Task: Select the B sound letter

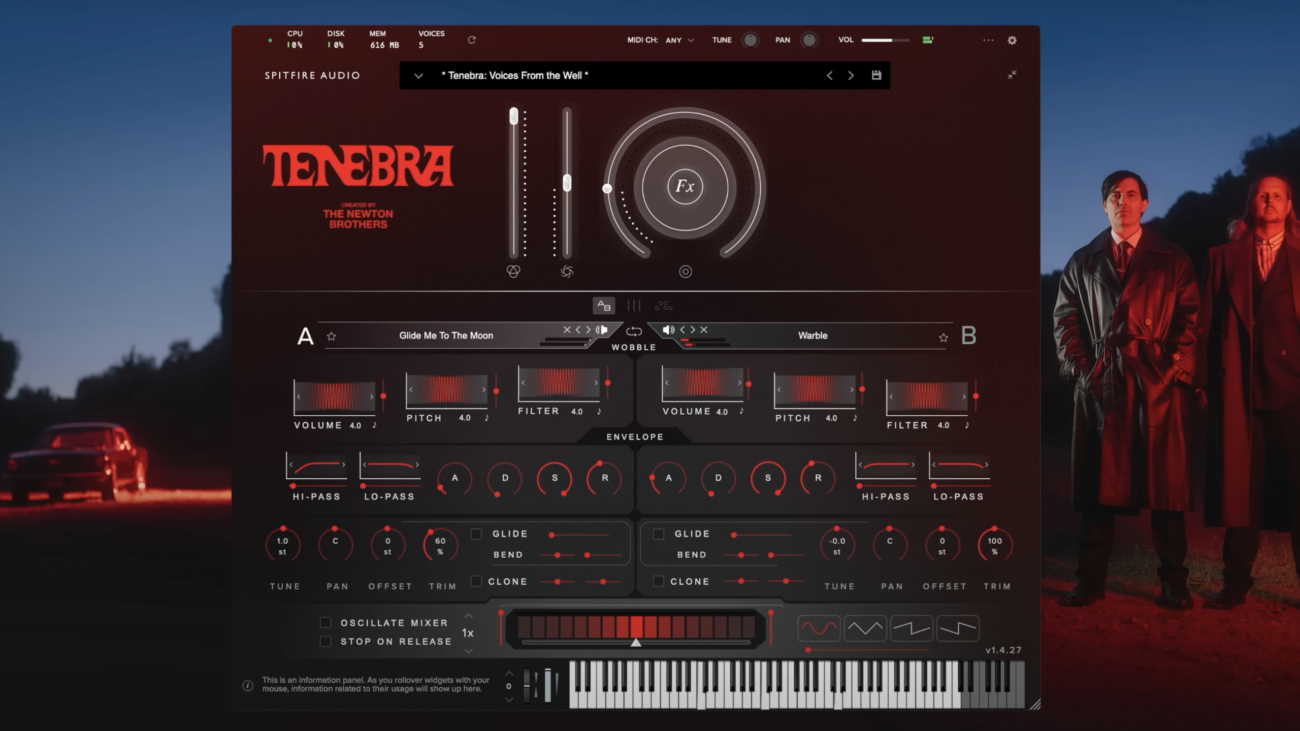Action: coord(968,336)
